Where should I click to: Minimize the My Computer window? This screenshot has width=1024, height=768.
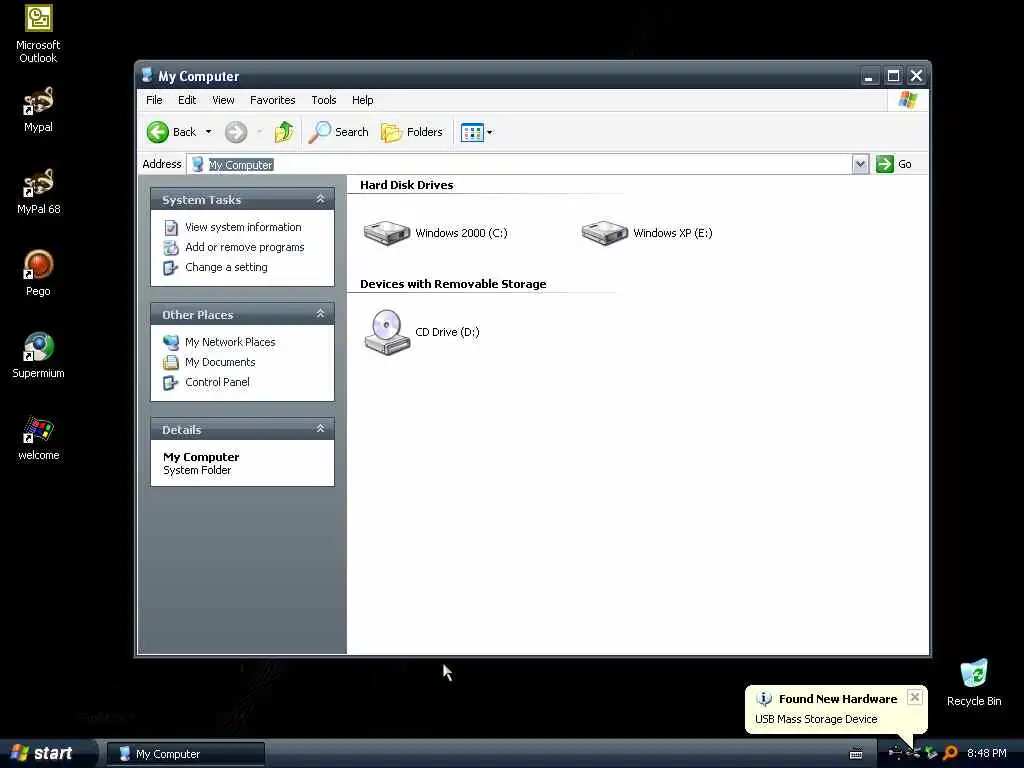point(869,76)
